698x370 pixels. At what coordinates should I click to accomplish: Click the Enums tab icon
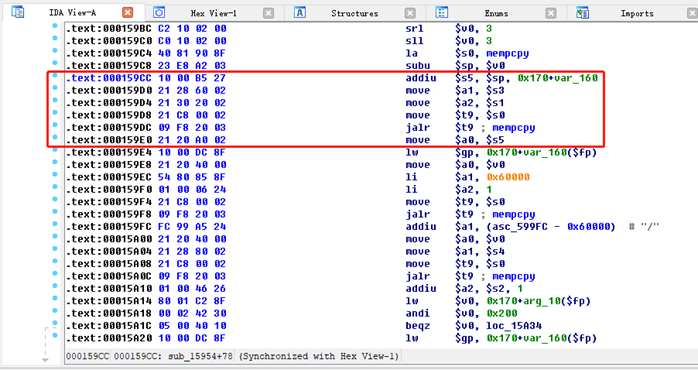click(442, 12)
